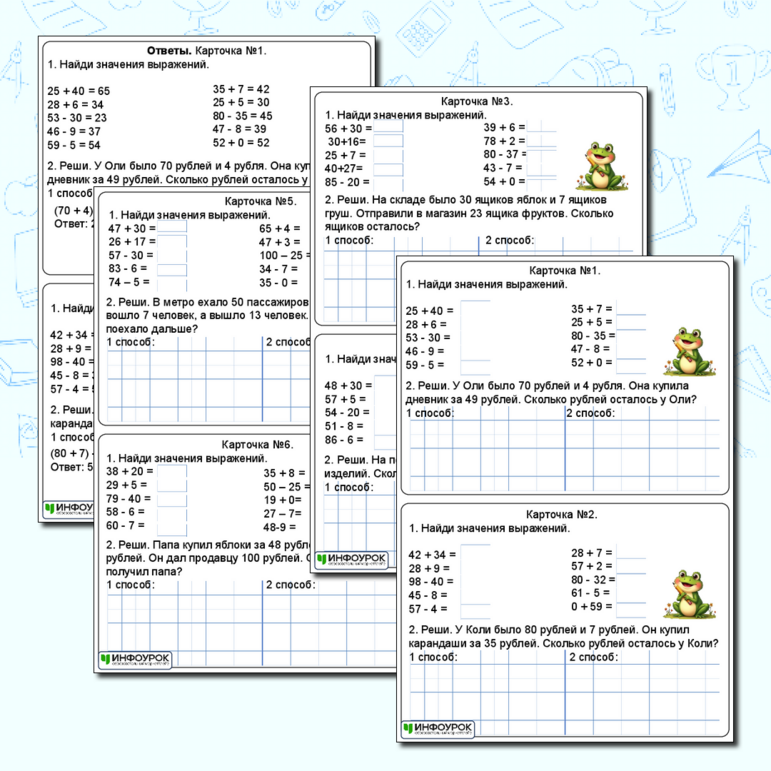Click the answer line 35 + 7 = 42
Screen dimensions: 771x771
click(241, 89)
